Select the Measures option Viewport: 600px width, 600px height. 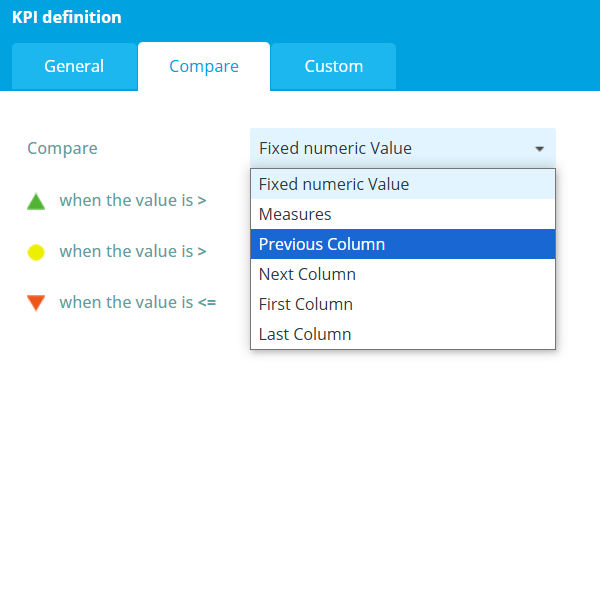click(x=403, y=214)
